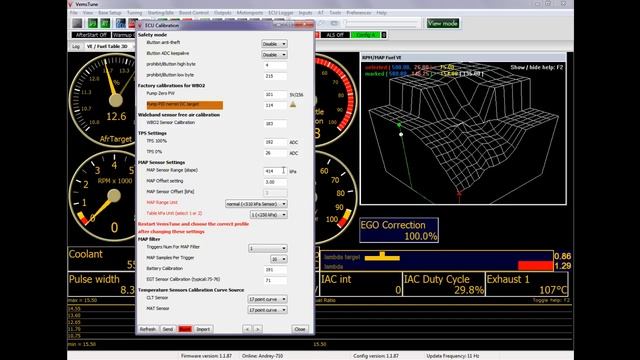This screenshot has height=360, width=640.
Task: Click the dark blue toolbar icon
Action: [x=121, y=23]
